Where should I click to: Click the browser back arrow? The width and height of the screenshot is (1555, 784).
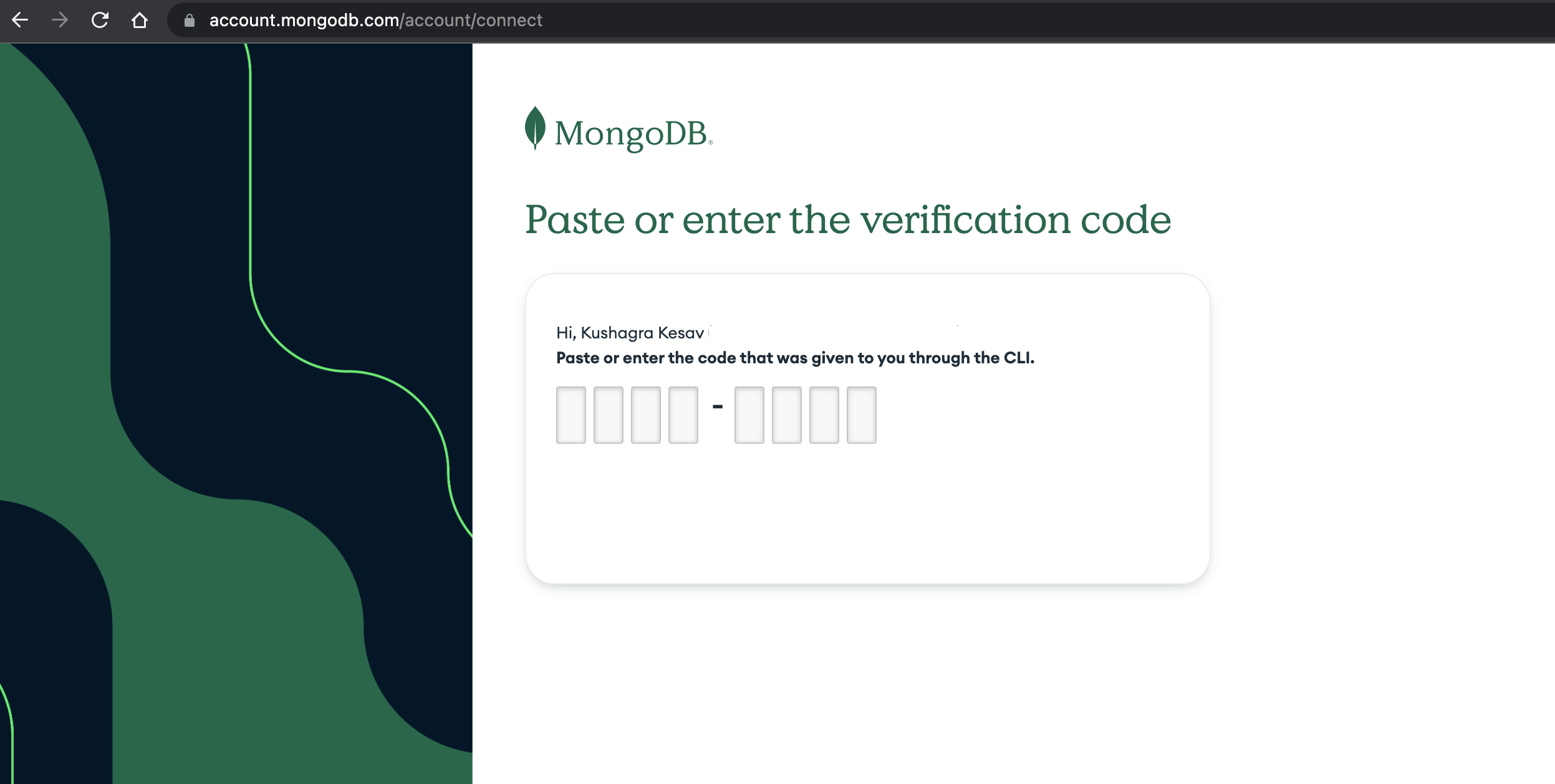click(x=20, y=21)
